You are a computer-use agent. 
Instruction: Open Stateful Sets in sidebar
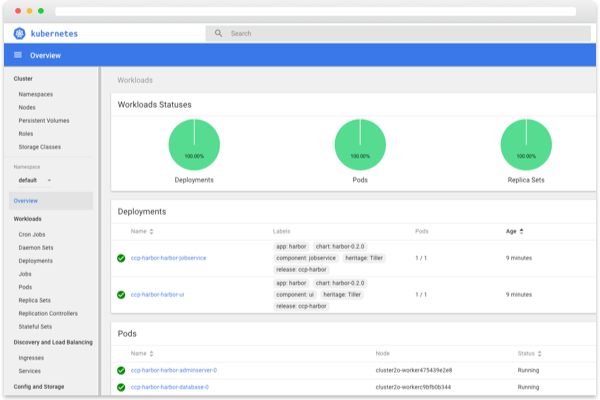[35, 327]
